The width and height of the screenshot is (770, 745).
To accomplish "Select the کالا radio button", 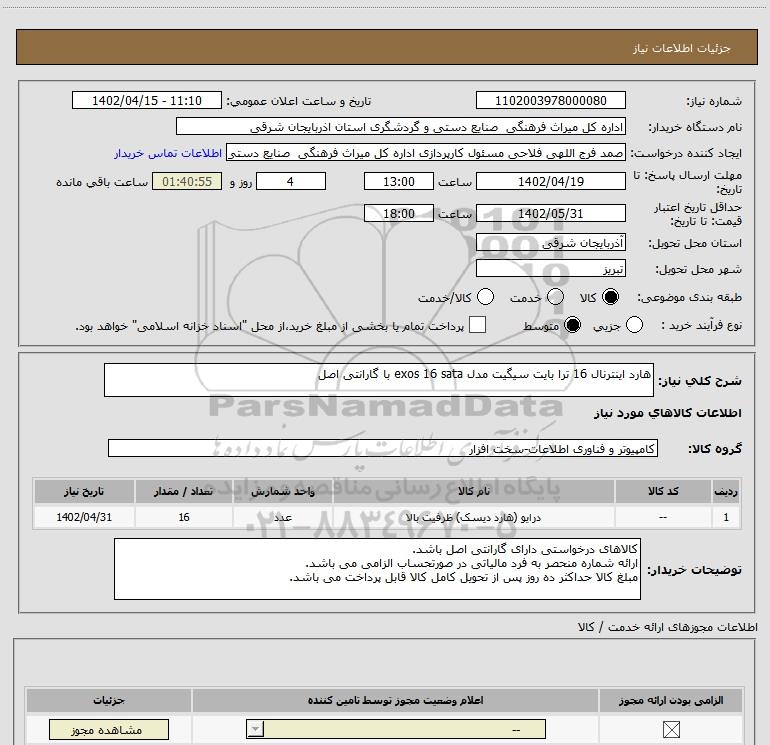I will 610,297.
